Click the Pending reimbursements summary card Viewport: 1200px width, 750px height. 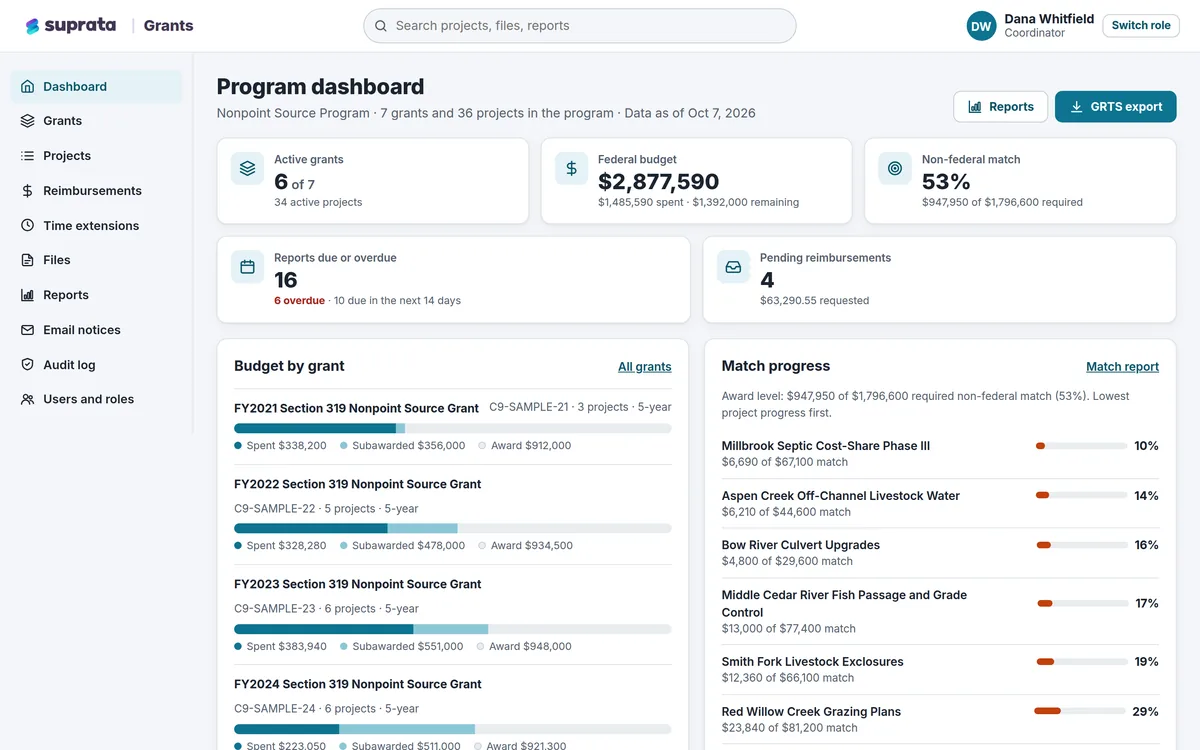pyautogui.click(x=940, y=280)
